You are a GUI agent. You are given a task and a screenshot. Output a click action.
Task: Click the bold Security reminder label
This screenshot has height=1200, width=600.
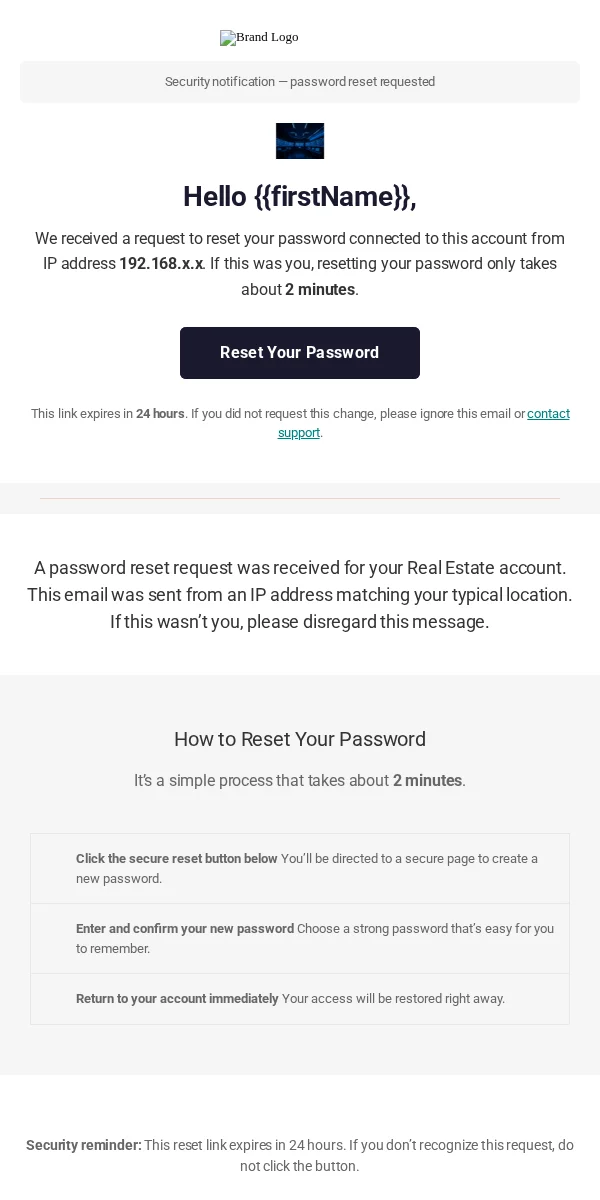84,1146
